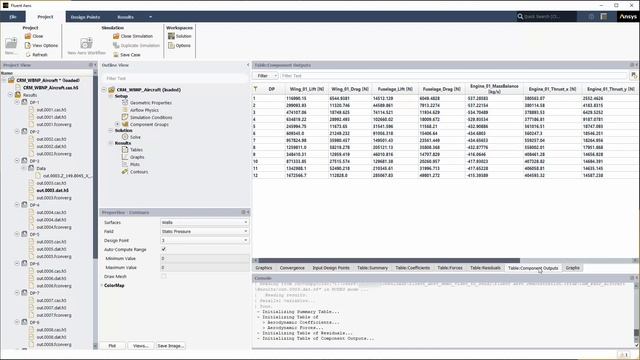The width and height of the screenshot is (640, 360).
Task: Click the search magnifier icon in title bar
Action: tap(520, 16)
